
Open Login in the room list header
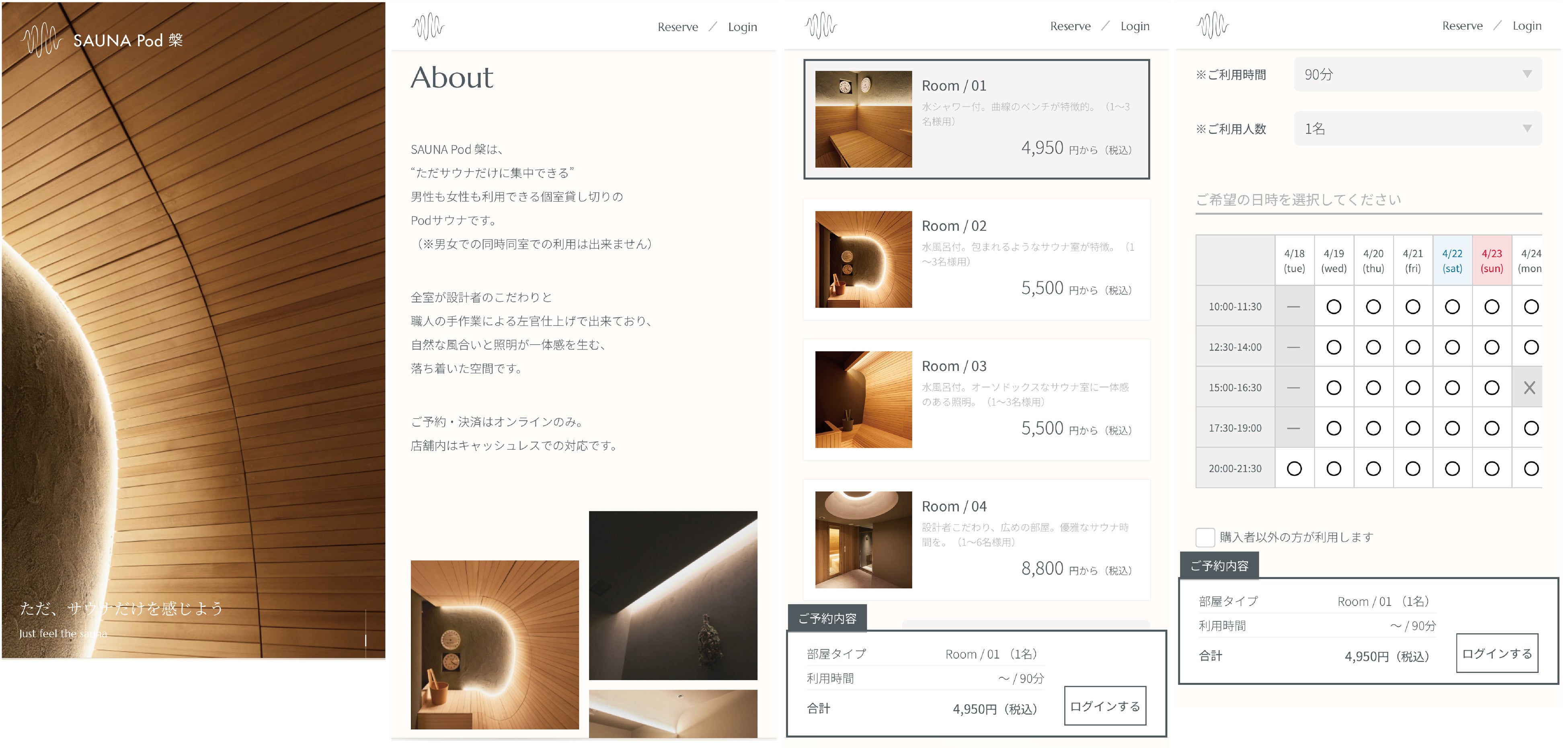click(x=1135, y=26)
